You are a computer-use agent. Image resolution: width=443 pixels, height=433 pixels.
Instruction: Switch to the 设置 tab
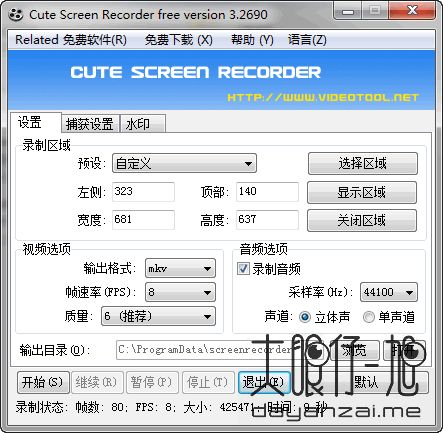point(36,123)
